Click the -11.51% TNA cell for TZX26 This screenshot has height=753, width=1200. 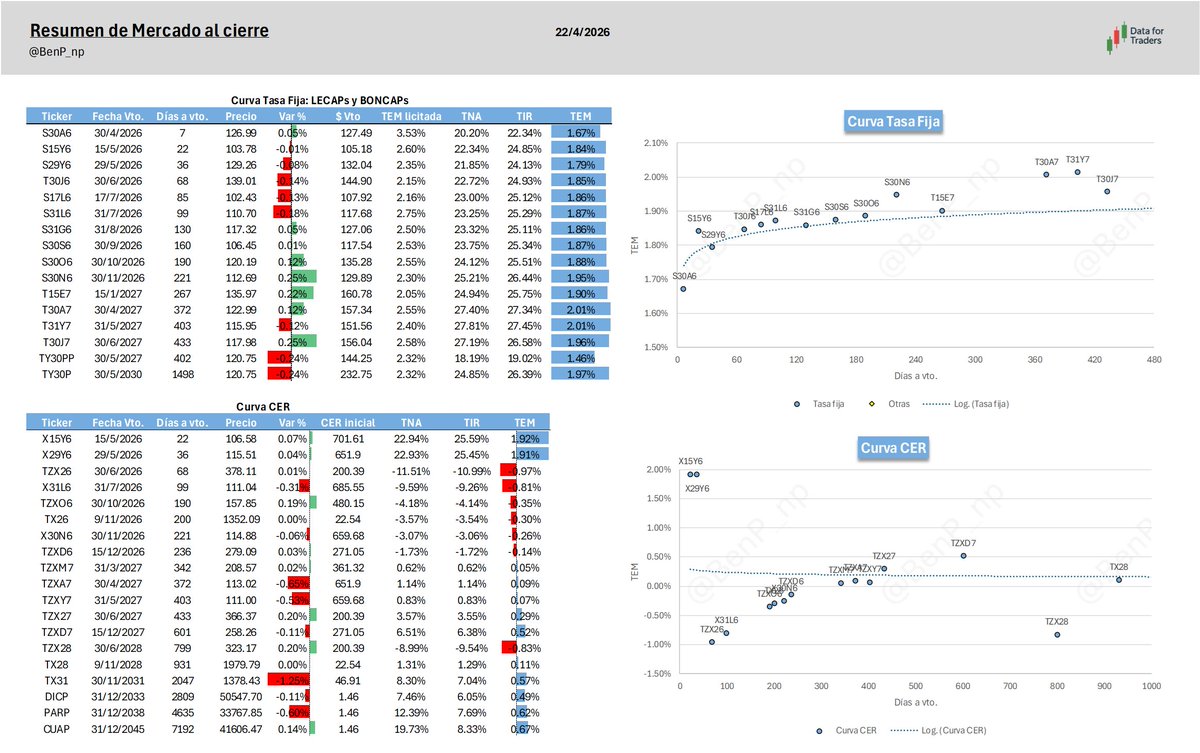click(412, 470)
